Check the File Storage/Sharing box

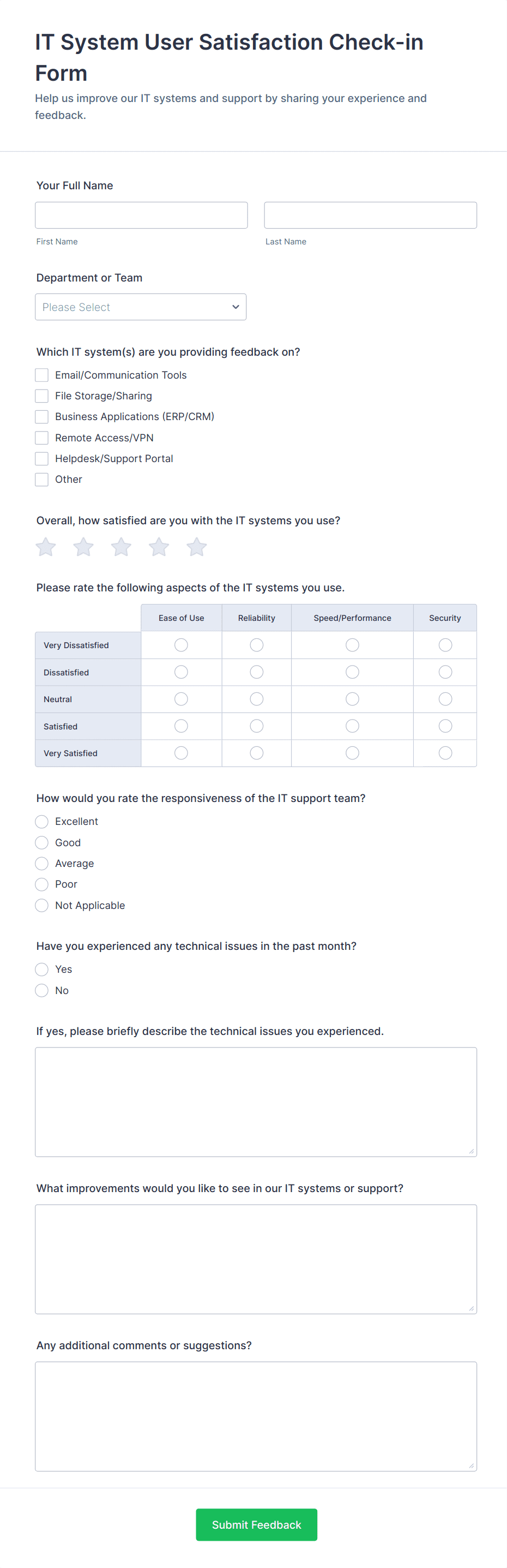(42, 396)
